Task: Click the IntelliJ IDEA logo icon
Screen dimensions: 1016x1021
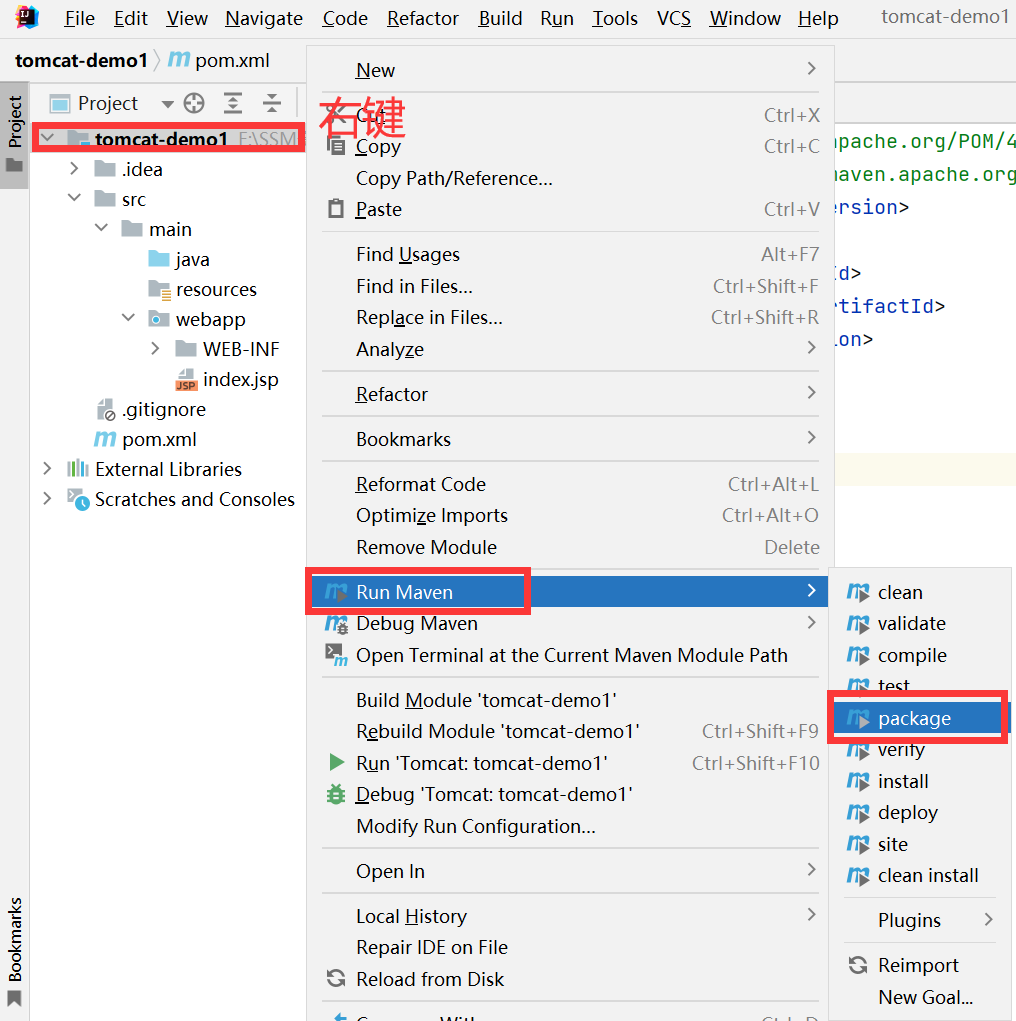Action: point(27,17)
